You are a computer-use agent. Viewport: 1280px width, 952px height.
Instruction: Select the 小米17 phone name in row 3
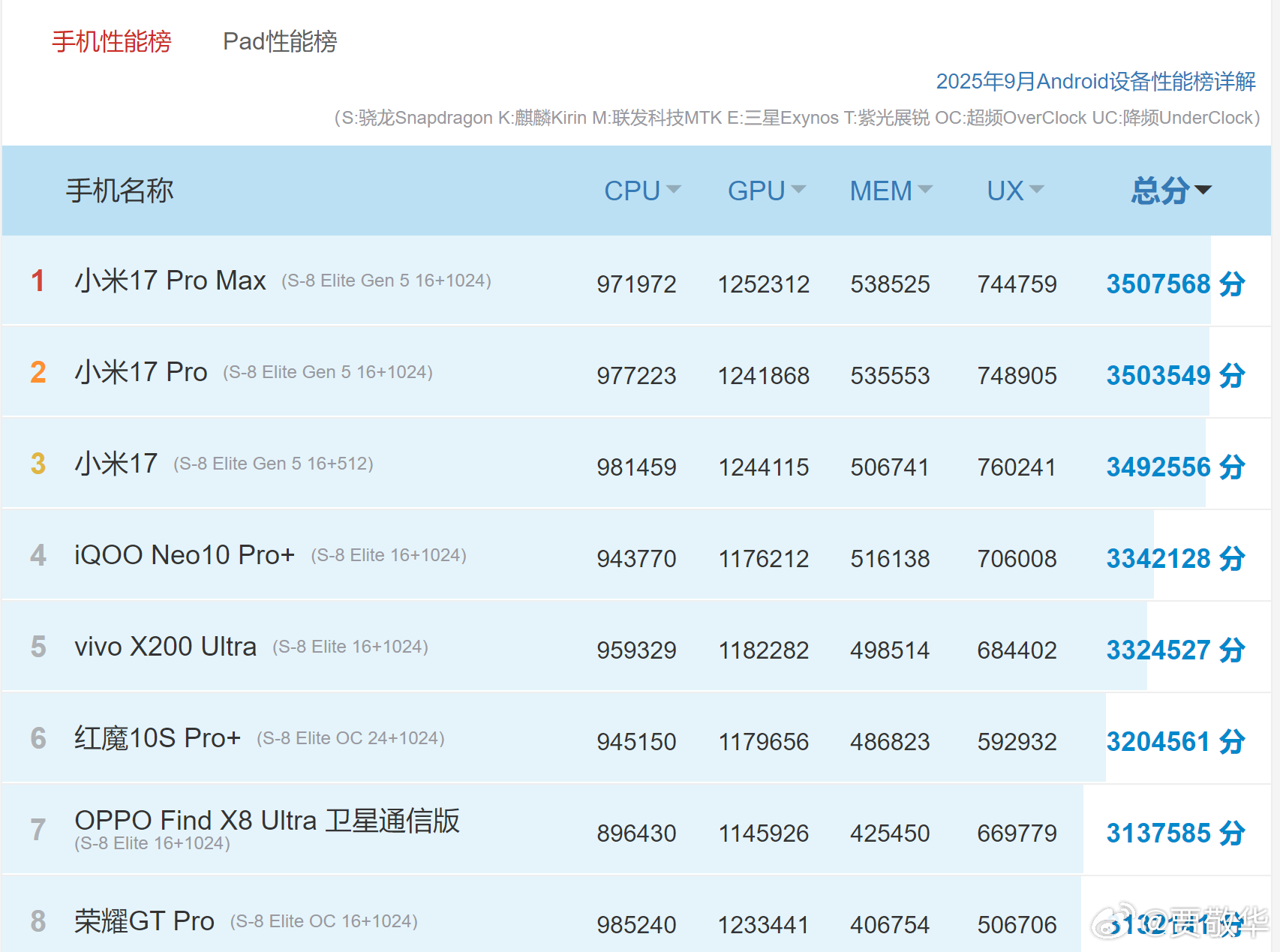[x=116, y=464]
